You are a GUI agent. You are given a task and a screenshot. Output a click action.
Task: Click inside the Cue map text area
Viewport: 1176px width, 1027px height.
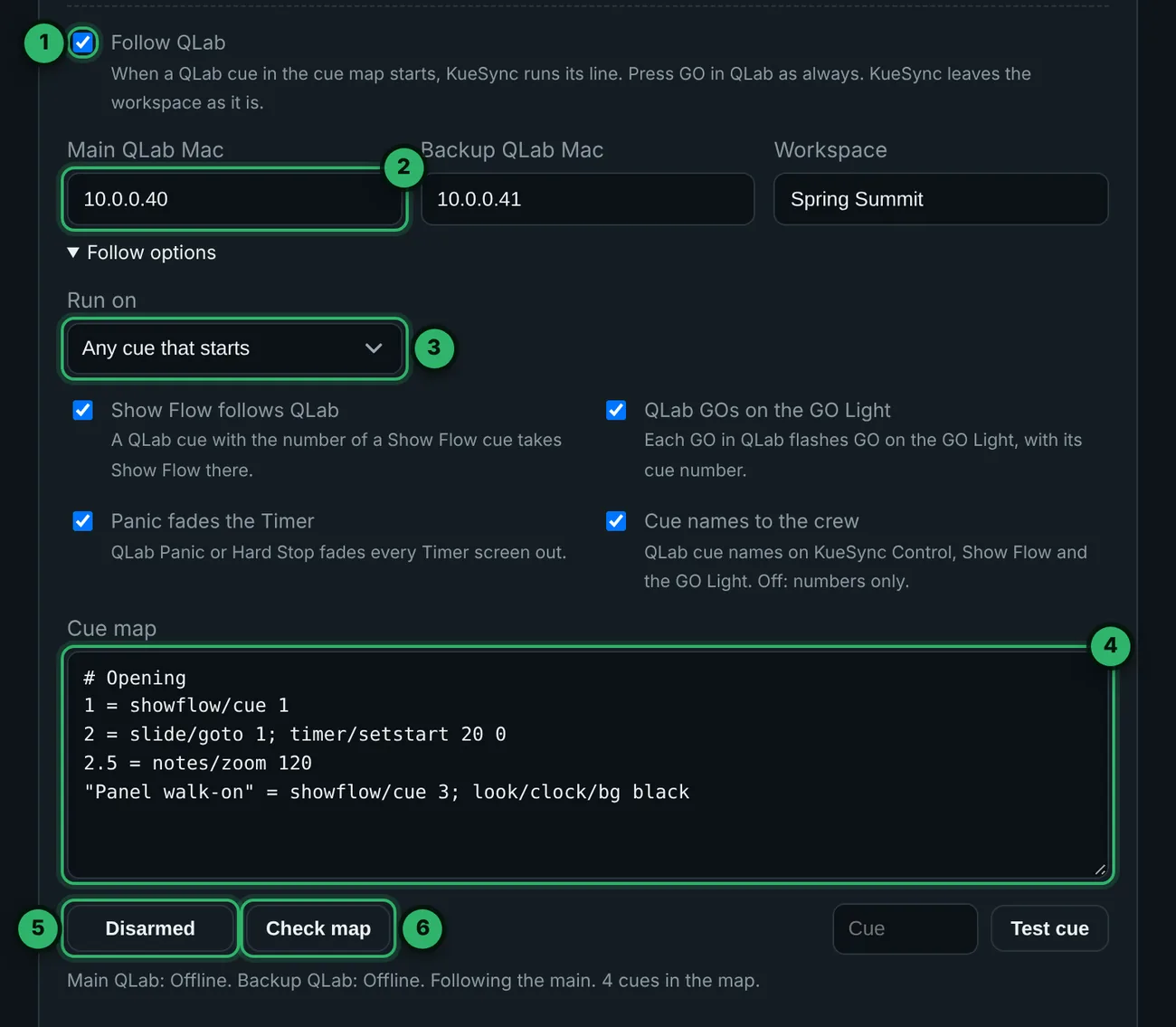(588, 765)
